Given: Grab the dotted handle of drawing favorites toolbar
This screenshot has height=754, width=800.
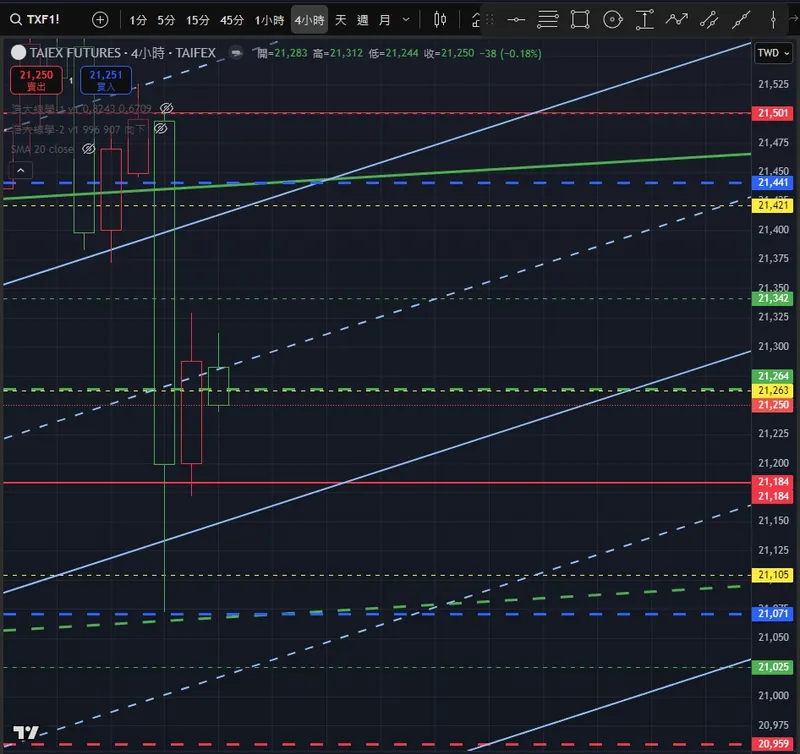Looking at the screenshot, I should (490, 20).
